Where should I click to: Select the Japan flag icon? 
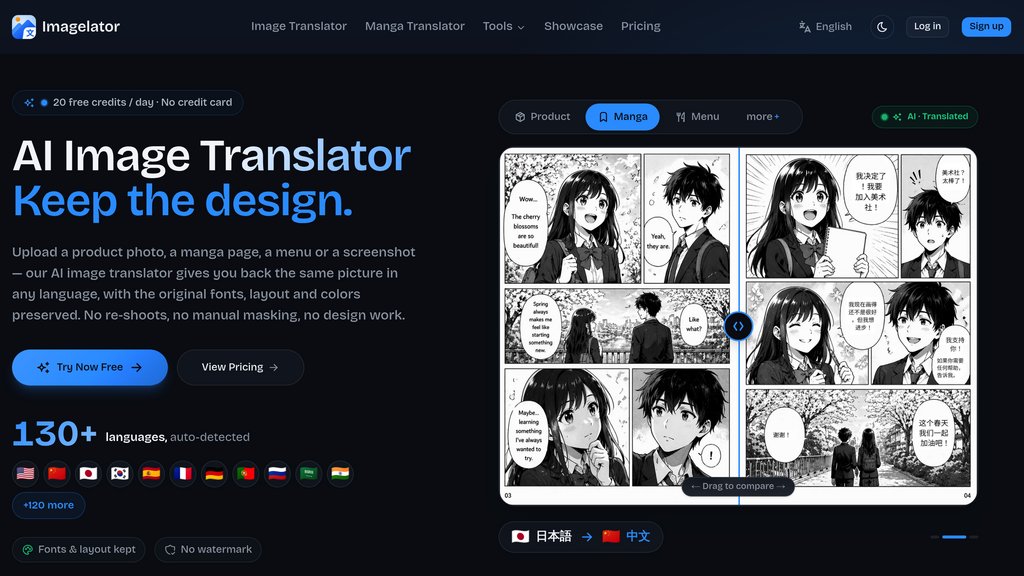click(88, 473)
